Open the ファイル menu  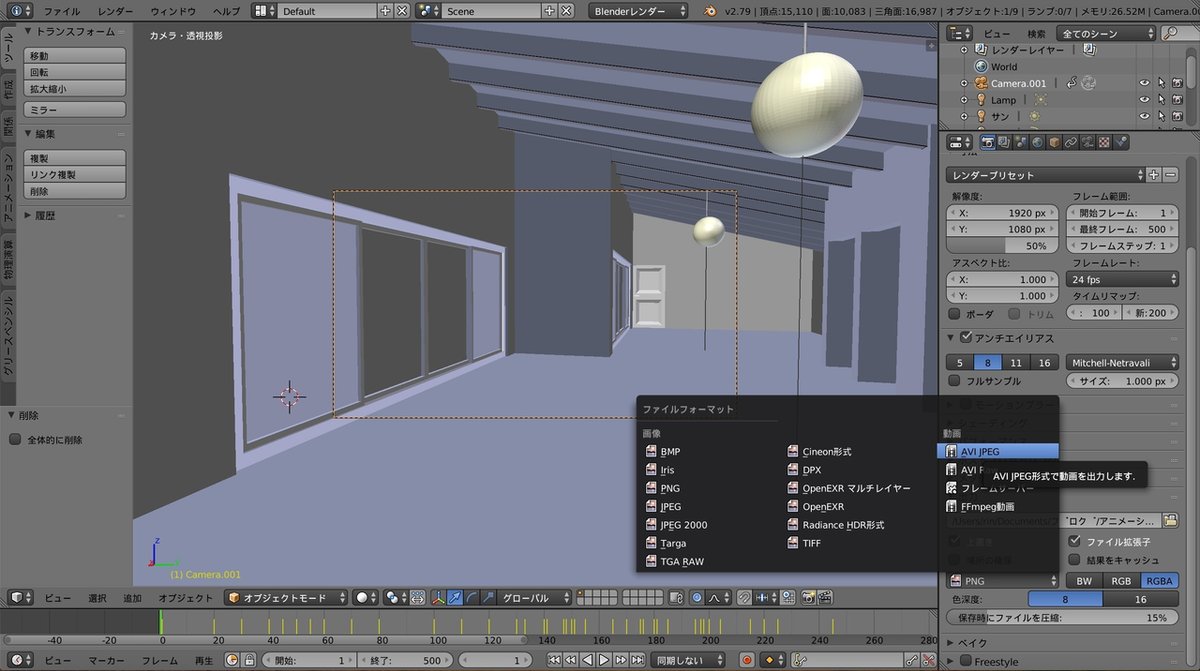(x=62, y=11)
